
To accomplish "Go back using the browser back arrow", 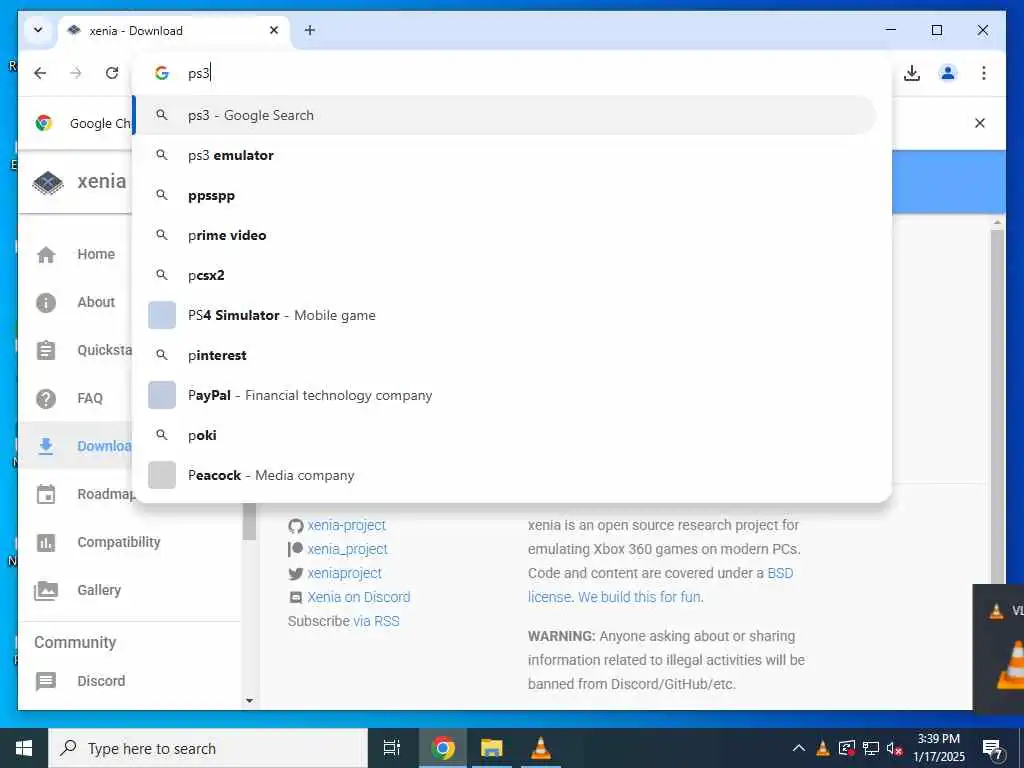I will (x=40, y=73).
